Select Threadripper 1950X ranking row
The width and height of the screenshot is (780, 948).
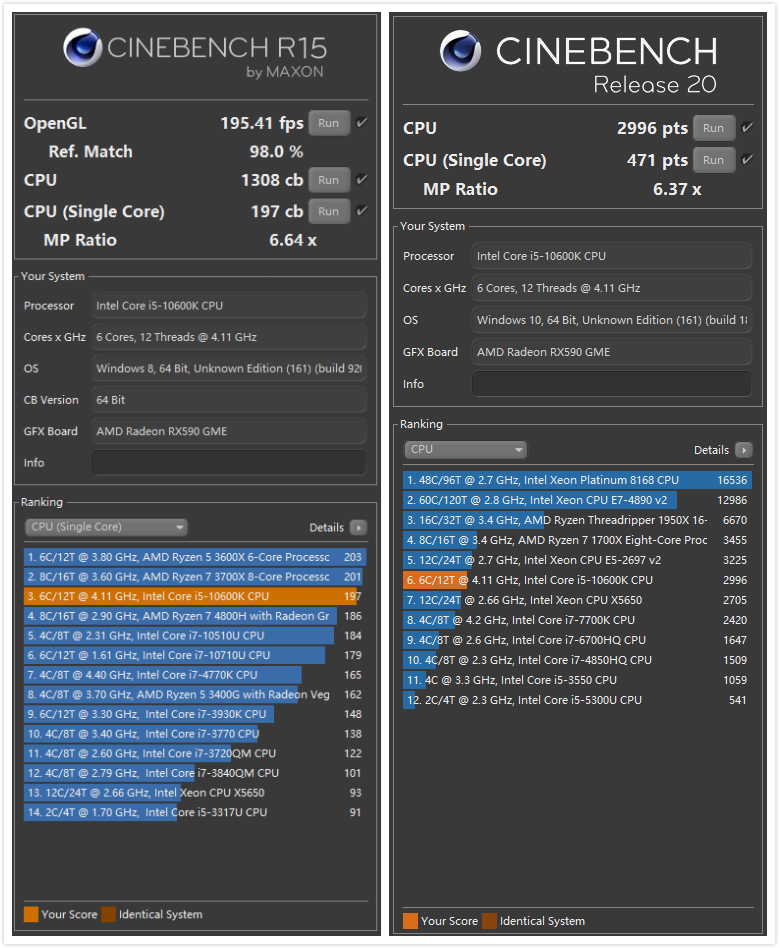click(577, 521)
